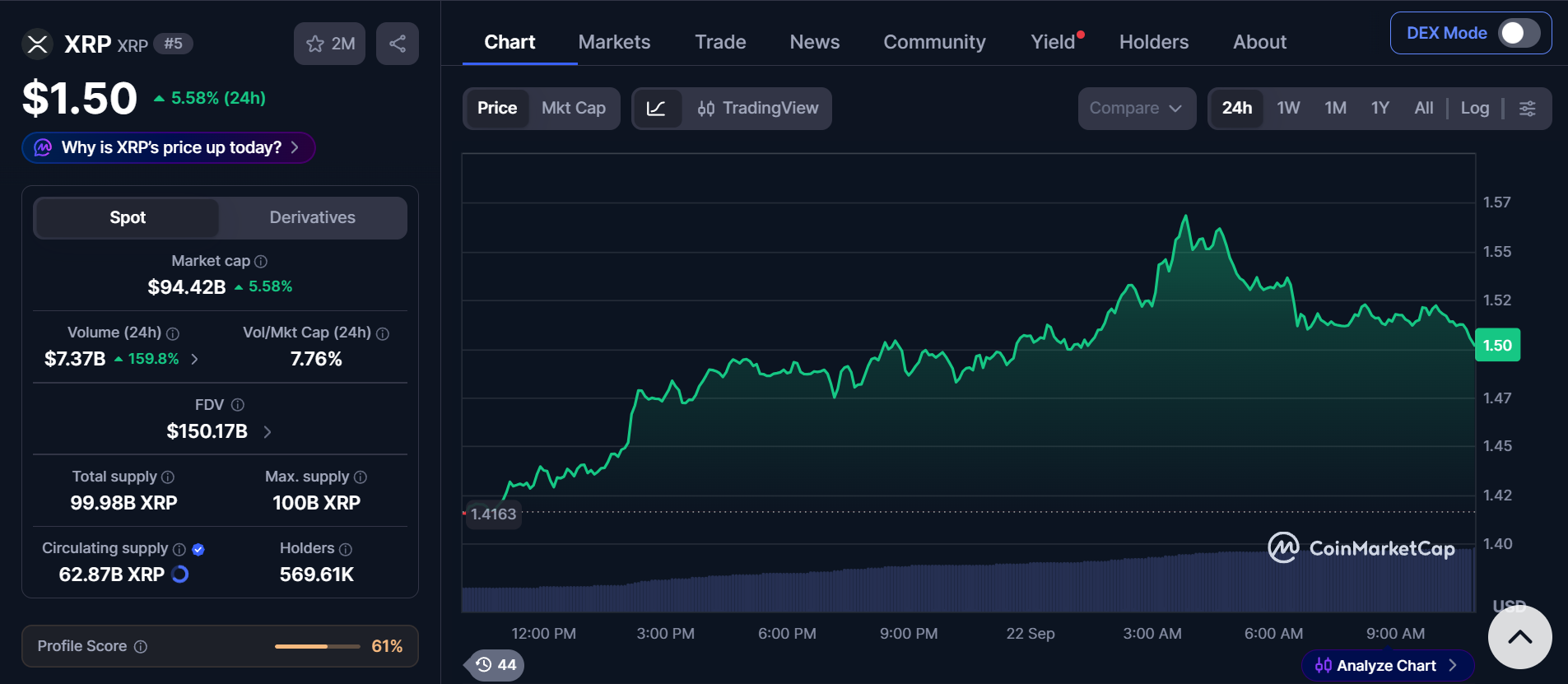Switch to Derivatives view
Viewport: 1568px width, 684px height.
[313, 218]
